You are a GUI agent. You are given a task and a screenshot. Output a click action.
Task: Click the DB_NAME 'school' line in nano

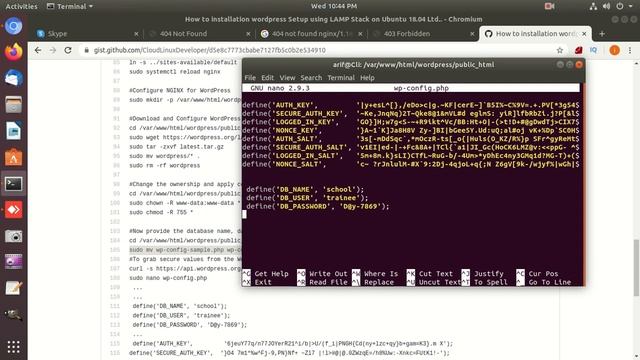[x=305, y=189]
